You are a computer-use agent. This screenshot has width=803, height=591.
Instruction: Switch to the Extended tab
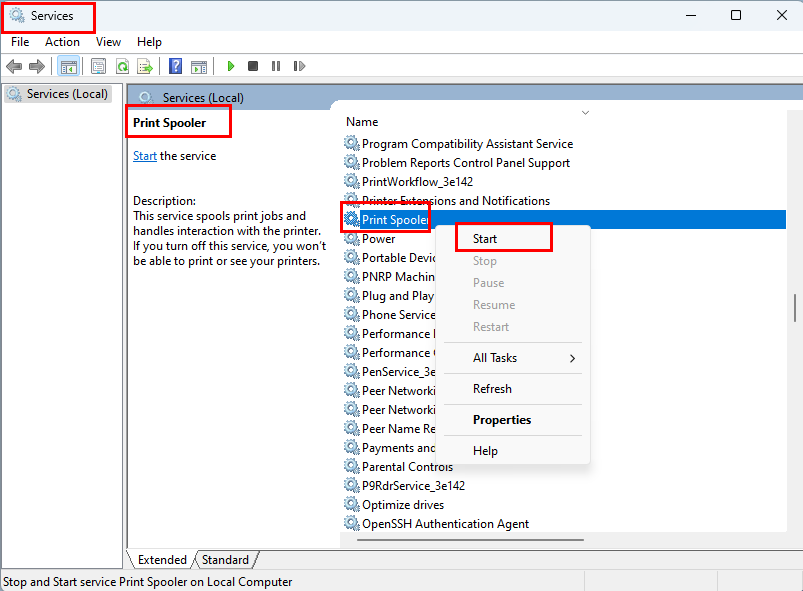162,560
